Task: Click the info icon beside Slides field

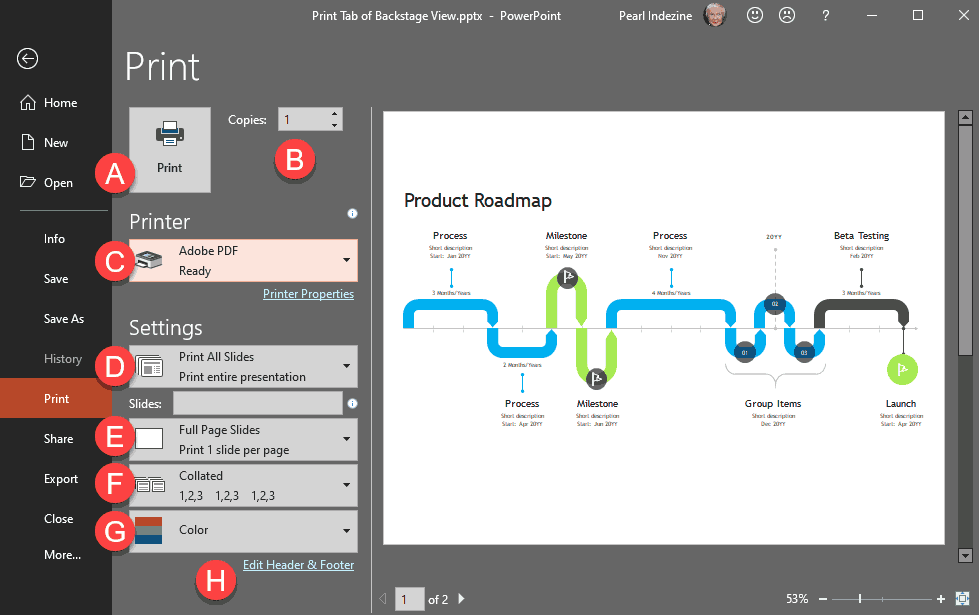Action: click(x=352, y=403)
